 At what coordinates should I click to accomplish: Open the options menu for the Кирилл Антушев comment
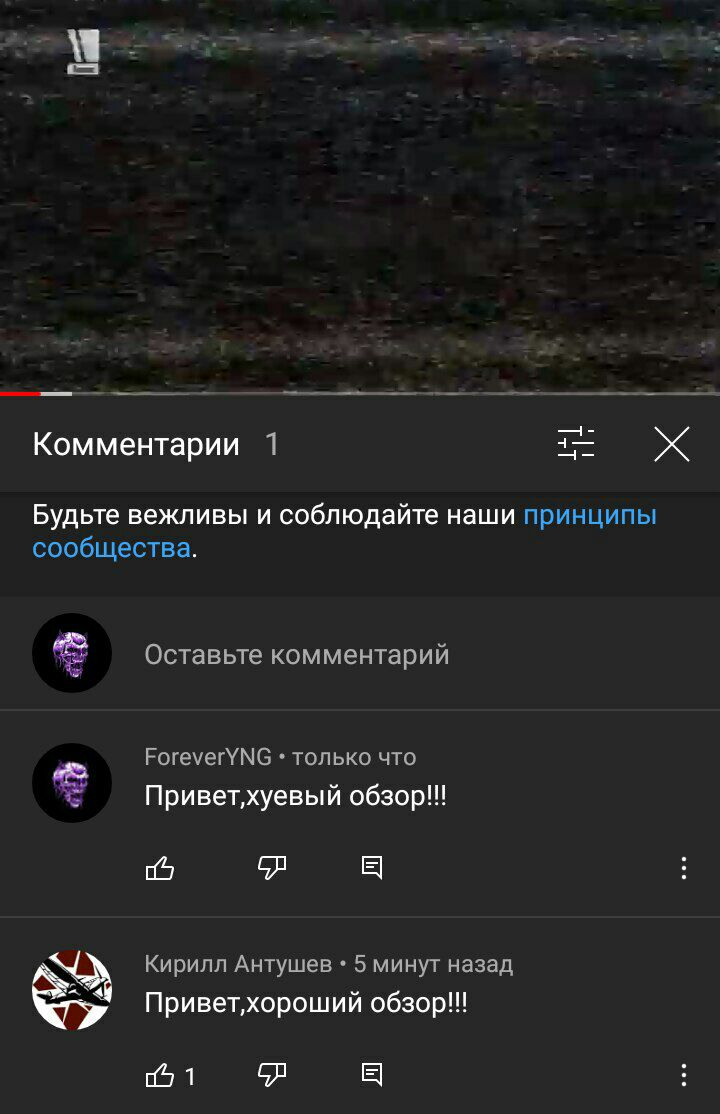[684, 1075]
